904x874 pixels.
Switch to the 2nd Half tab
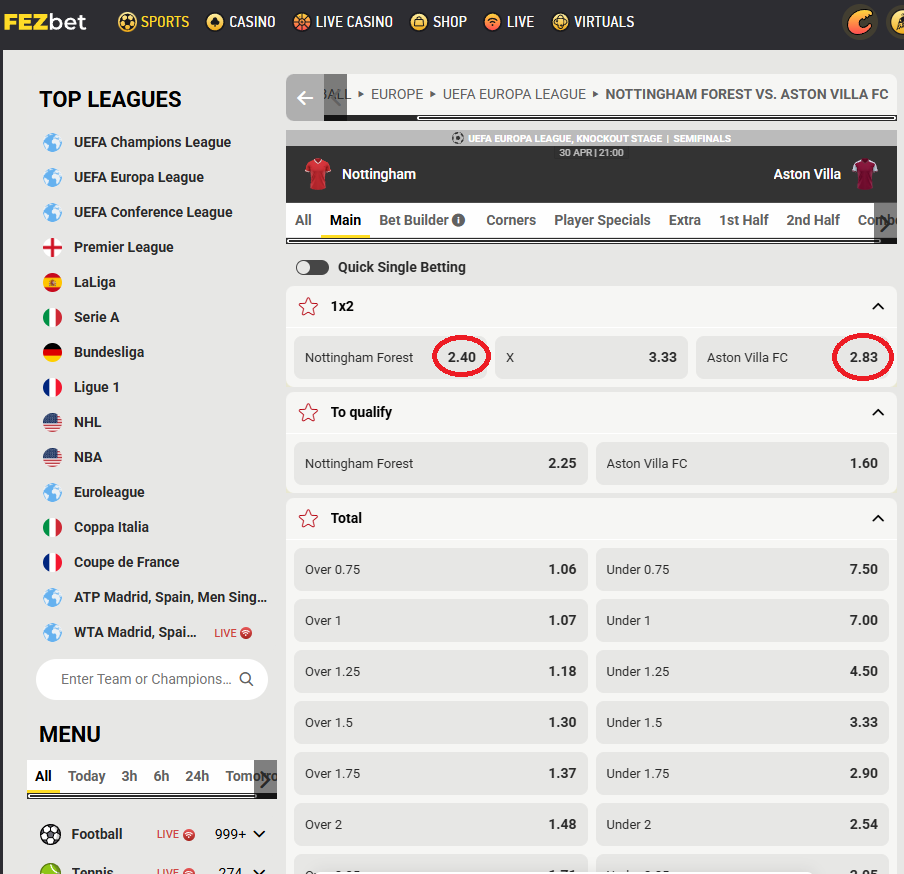pyautogui.click(x=813, y=220)
